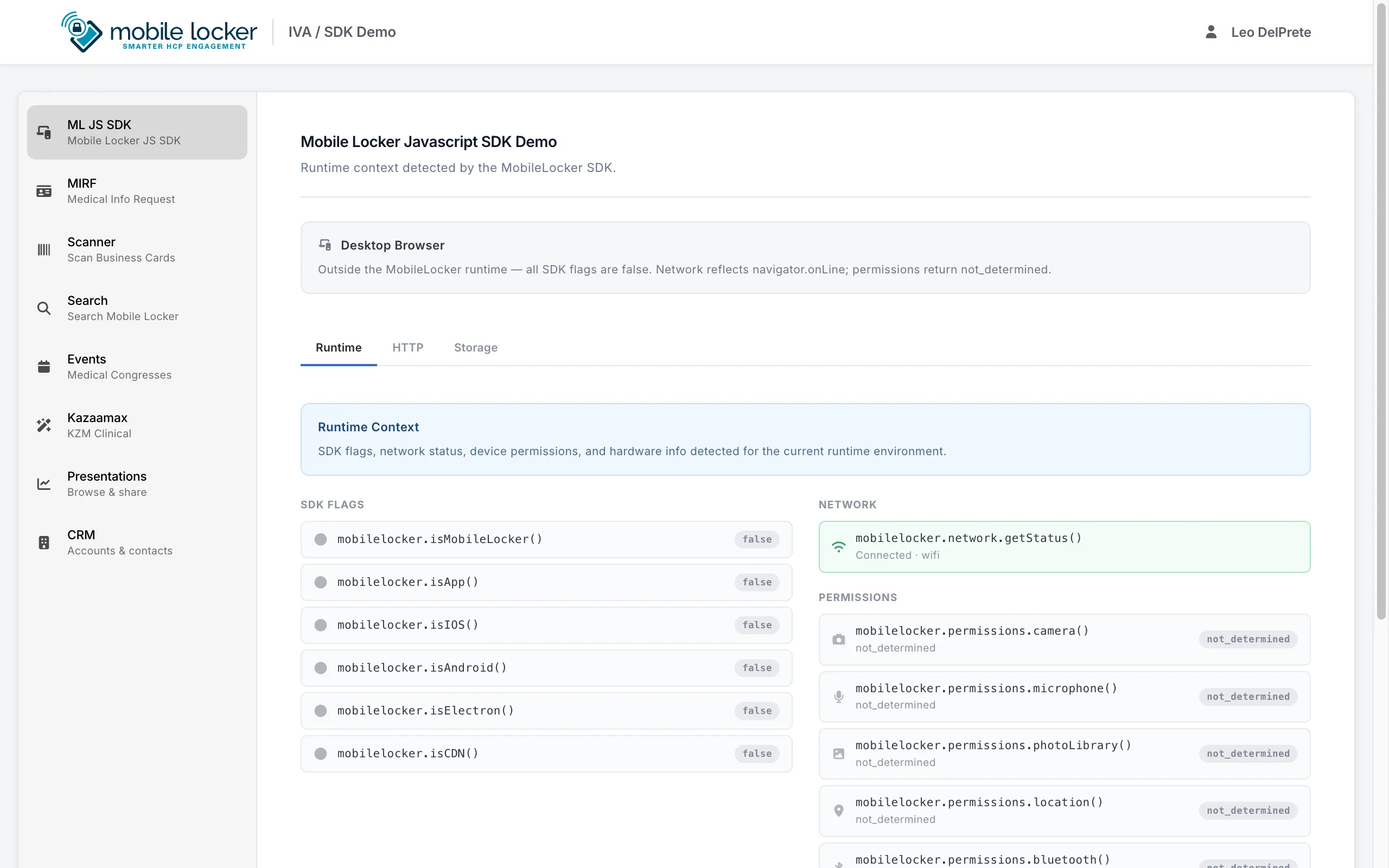Open Kazaamax KZM Clinical
Screen dimensions: 1389x868
coord(137,425)
